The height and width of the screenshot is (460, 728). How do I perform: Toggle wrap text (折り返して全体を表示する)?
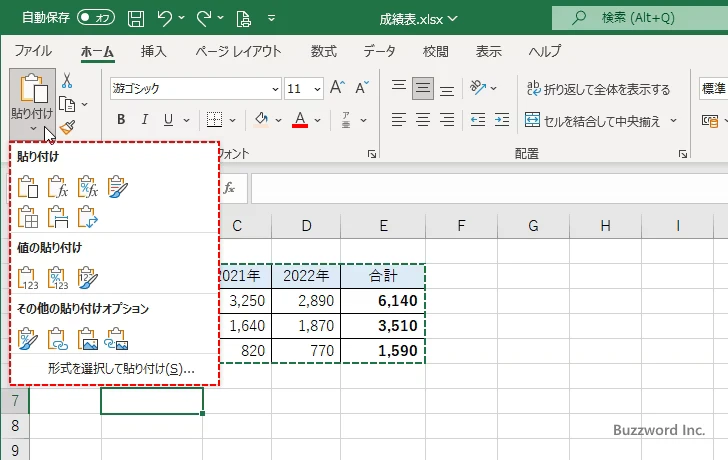coord(598,89)
